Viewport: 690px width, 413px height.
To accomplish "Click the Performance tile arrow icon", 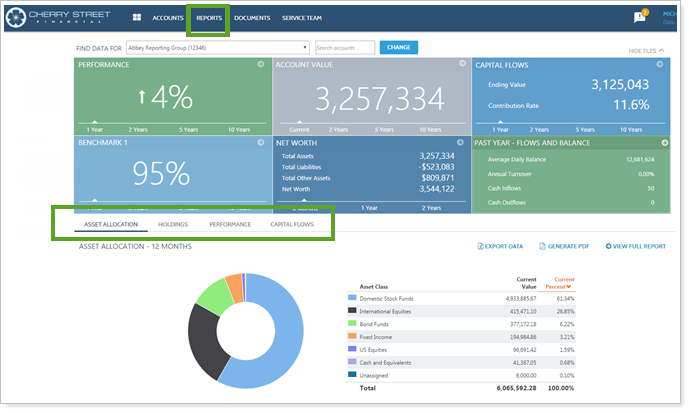I will coord(260,65).
